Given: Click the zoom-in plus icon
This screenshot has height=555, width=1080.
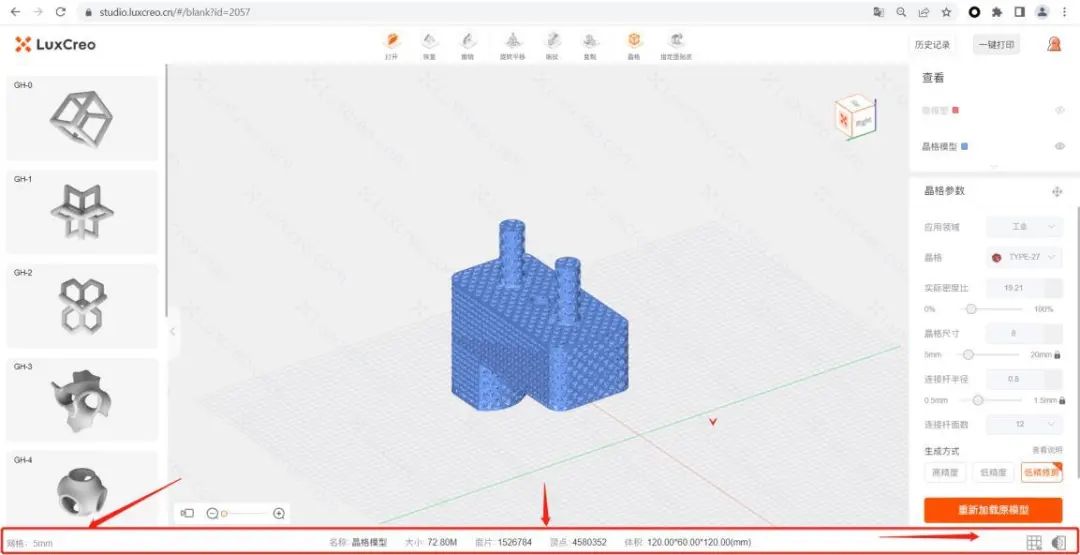Looking at the screenshot, I should (279, 513).
